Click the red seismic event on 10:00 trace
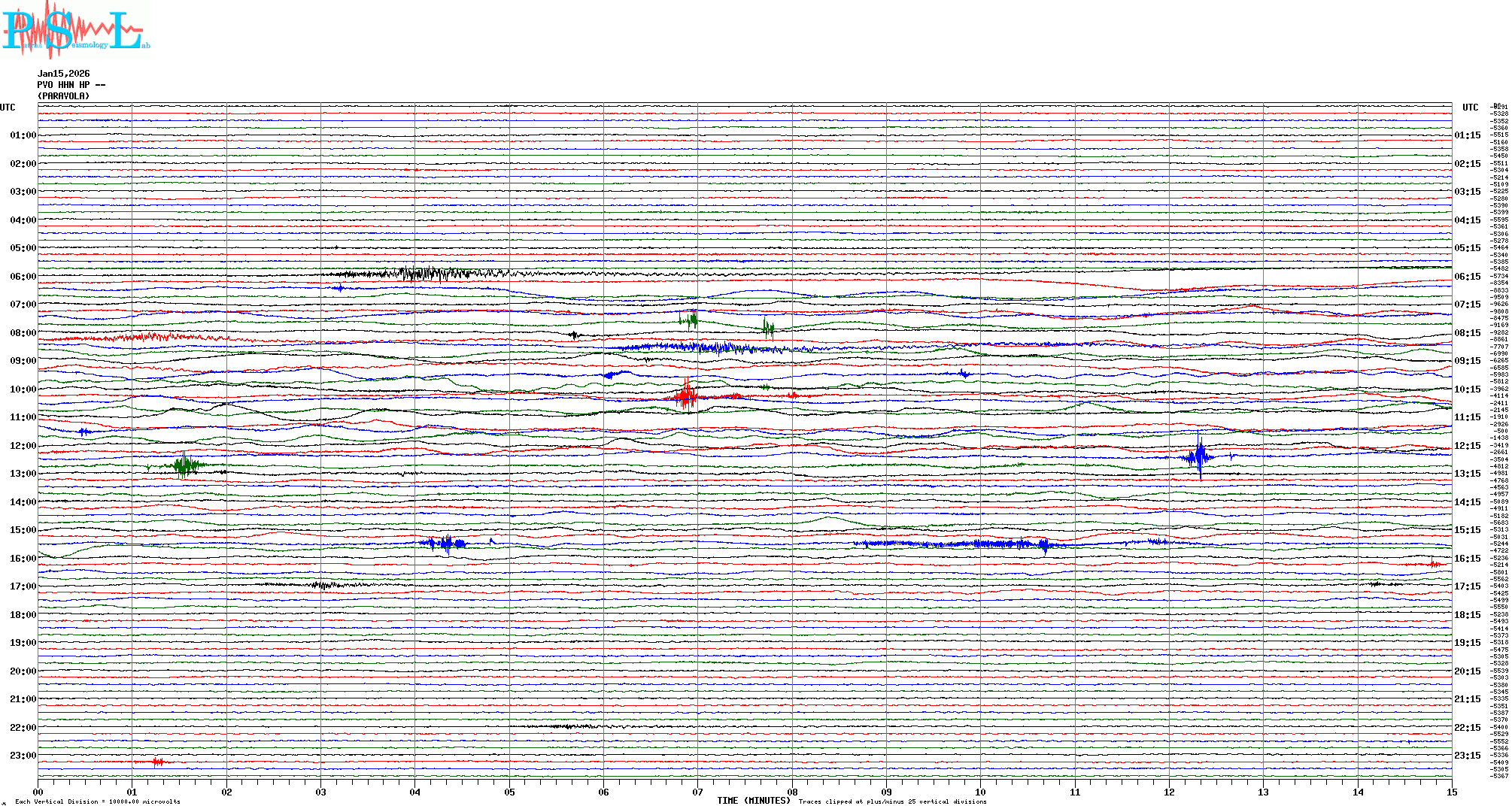 (685, 395)
